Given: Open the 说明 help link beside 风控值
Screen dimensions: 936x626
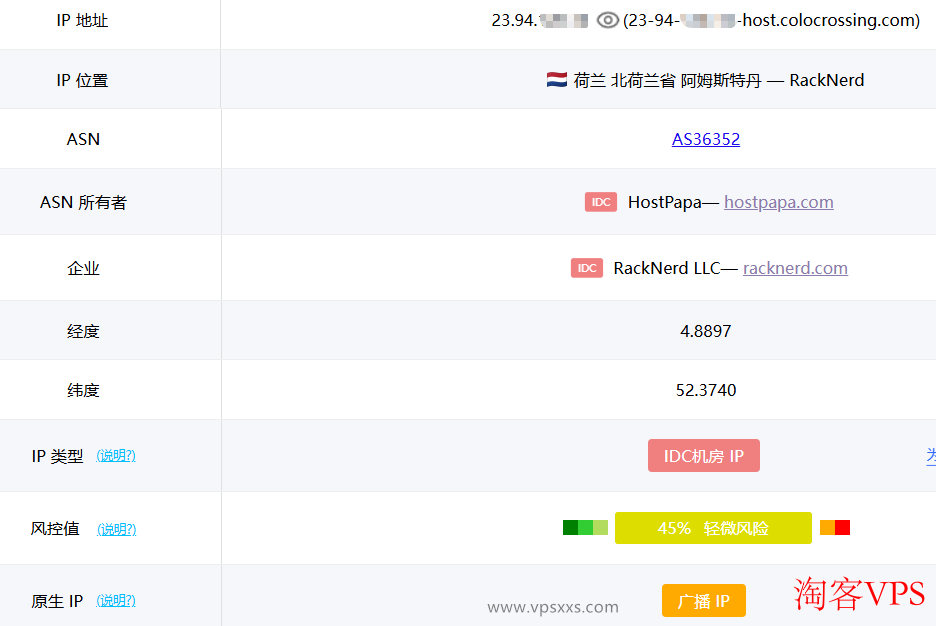Looking at the screenshot, I should point(116,529).
